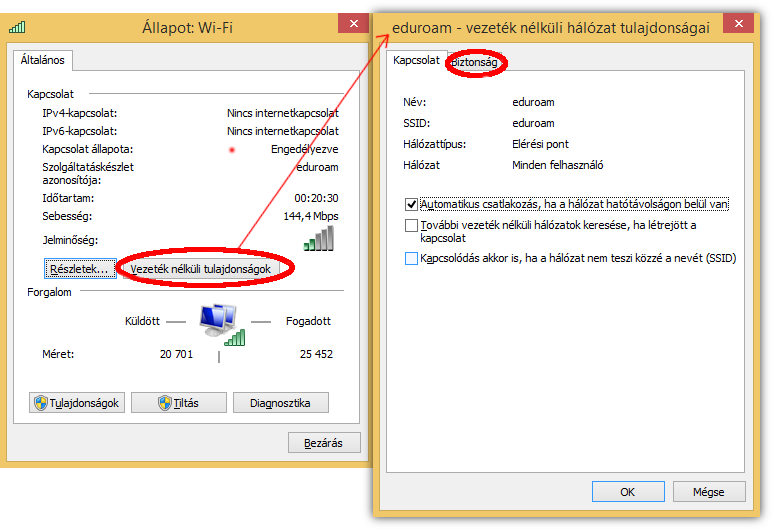Click the SSID value eduroam

click(533, 123)
